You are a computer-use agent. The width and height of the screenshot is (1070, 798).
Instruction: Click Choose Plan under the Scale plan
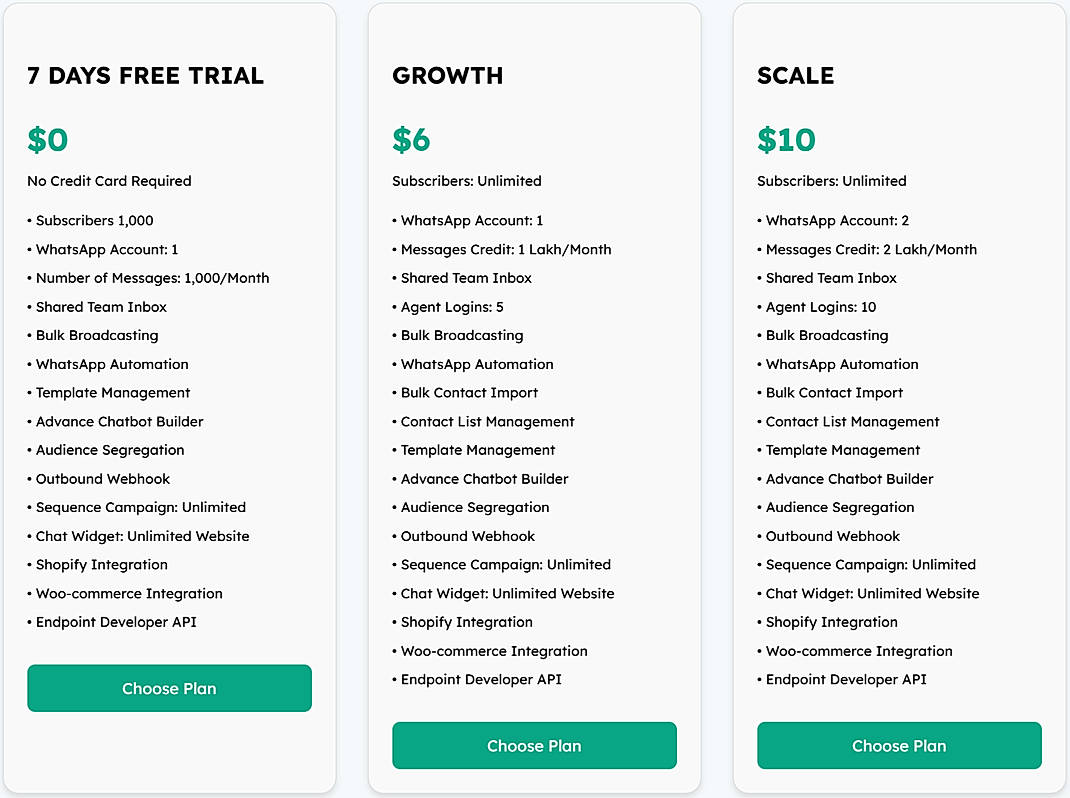click(899, 745)
